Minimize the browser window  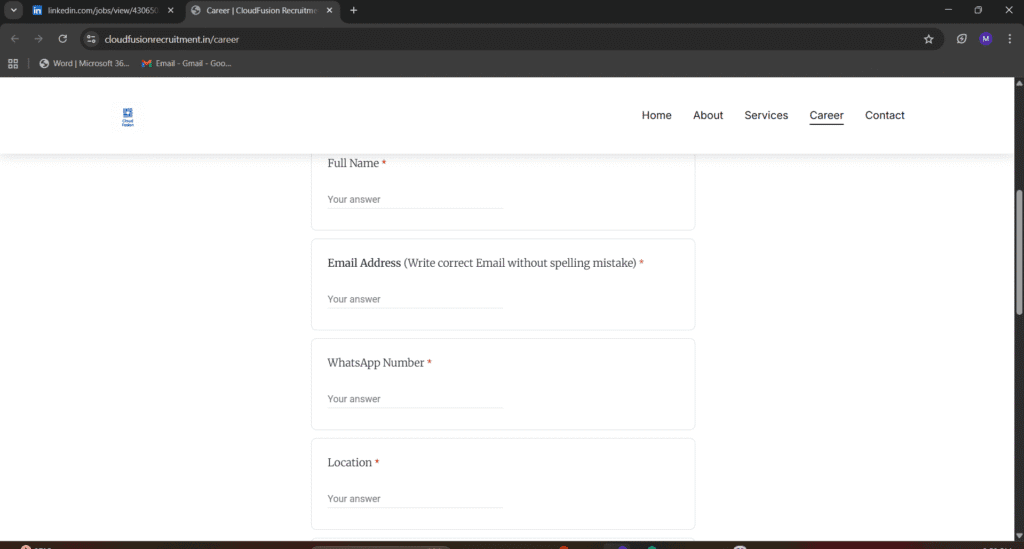tap(948, 10)
